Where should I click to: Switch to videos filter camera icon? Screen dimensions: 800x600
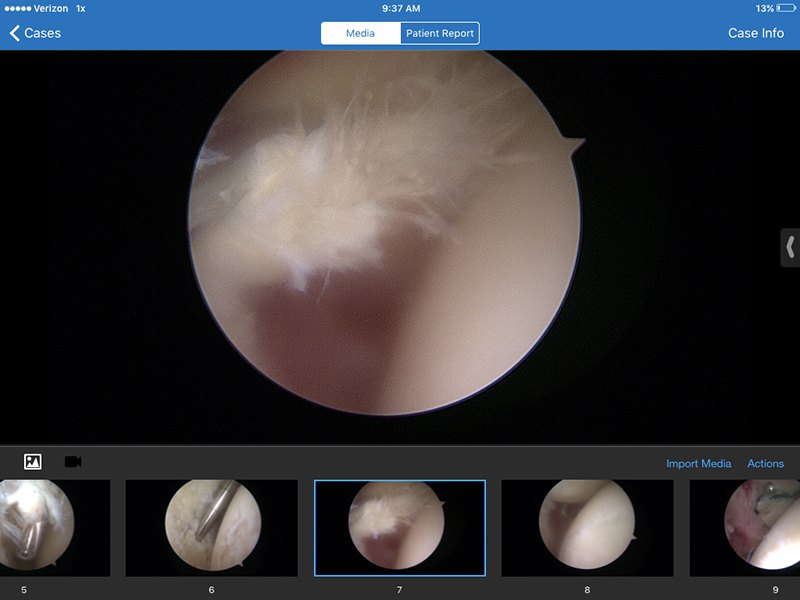click(73, 462)
